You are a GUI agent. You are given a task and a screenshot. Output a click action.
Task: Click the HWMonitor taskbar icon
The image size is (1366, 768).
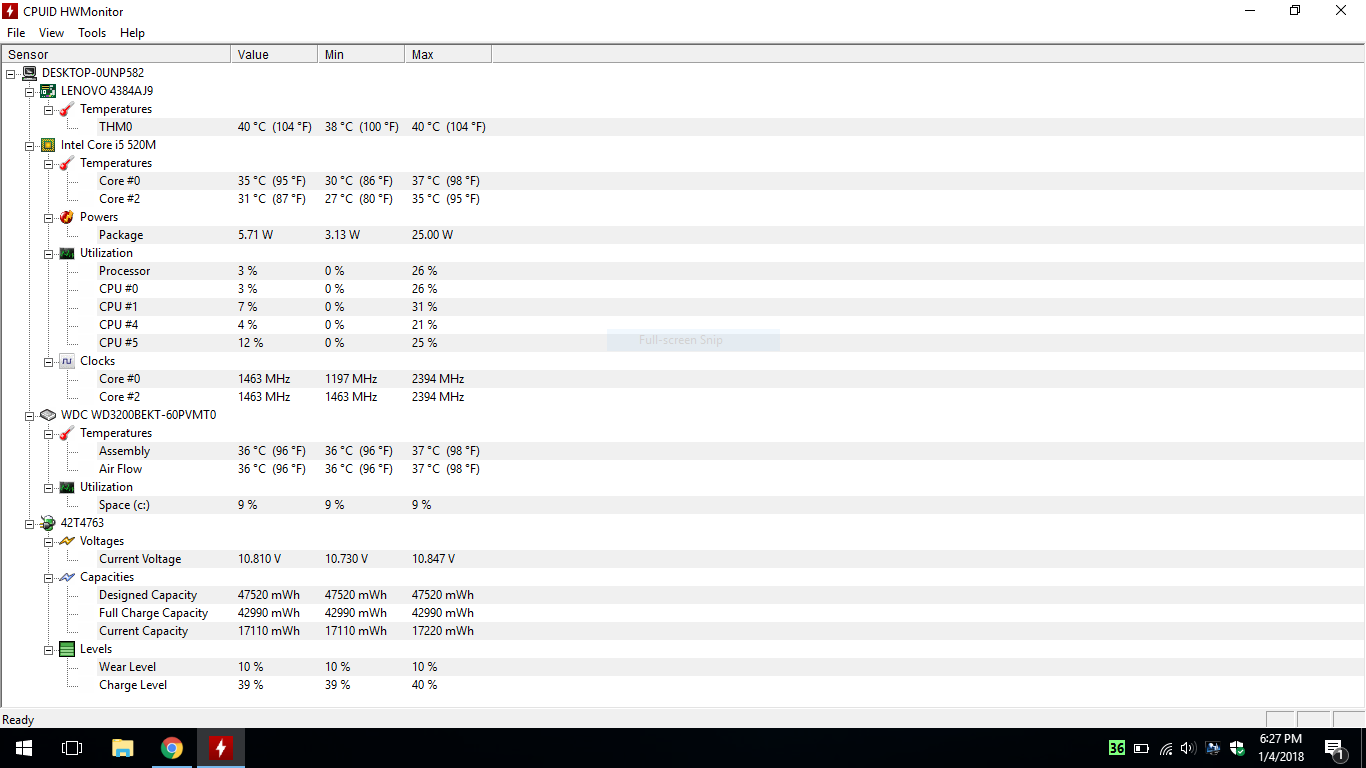click(220, 748)
